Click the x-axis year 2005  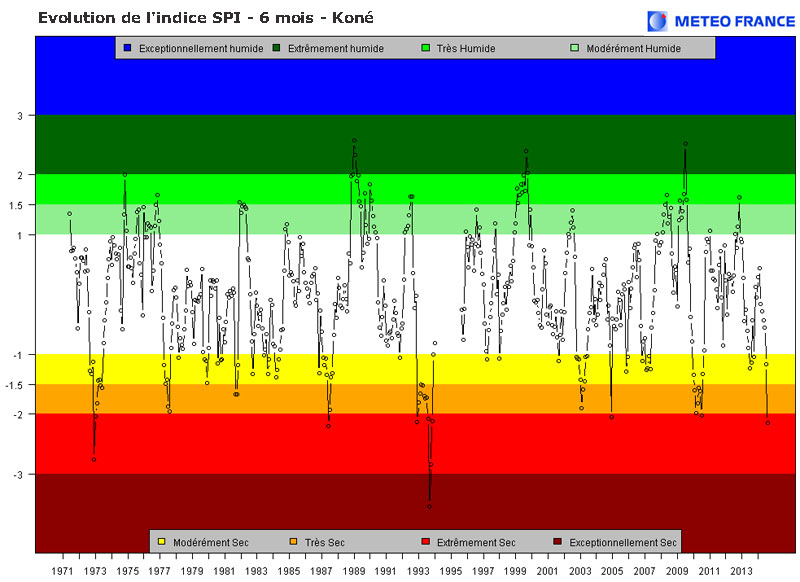click(x=612, y=571)
